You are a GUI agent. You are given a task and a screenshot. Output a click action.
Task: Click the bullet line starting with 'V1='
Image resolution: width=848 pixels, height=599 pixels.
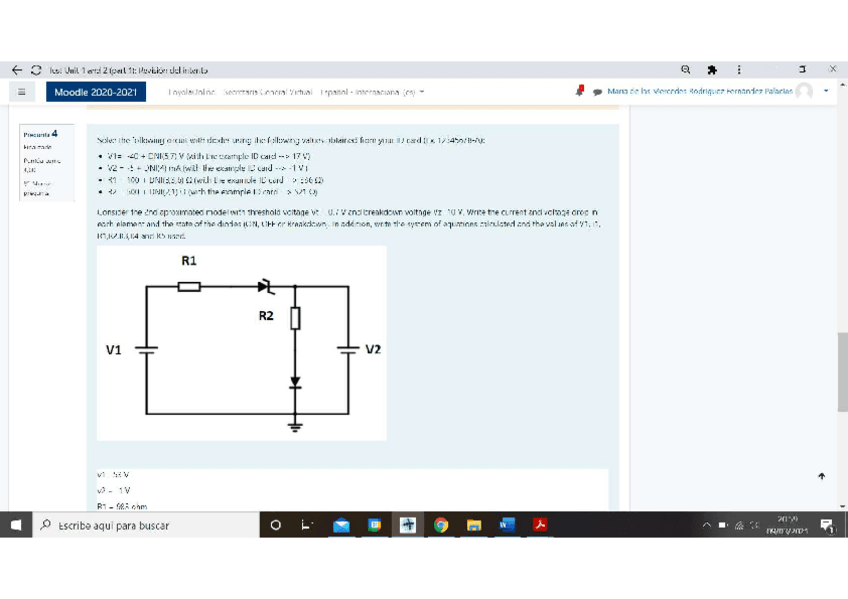click(209, 156)
